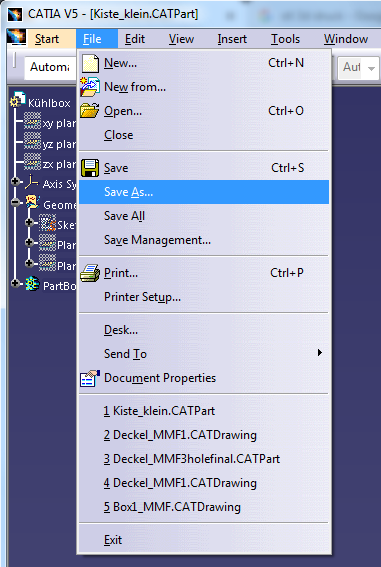The width and height of the screenshot is (381, 567).
Task: Click the New from icon
Action: pyautogui.click(x=90, y=87)
